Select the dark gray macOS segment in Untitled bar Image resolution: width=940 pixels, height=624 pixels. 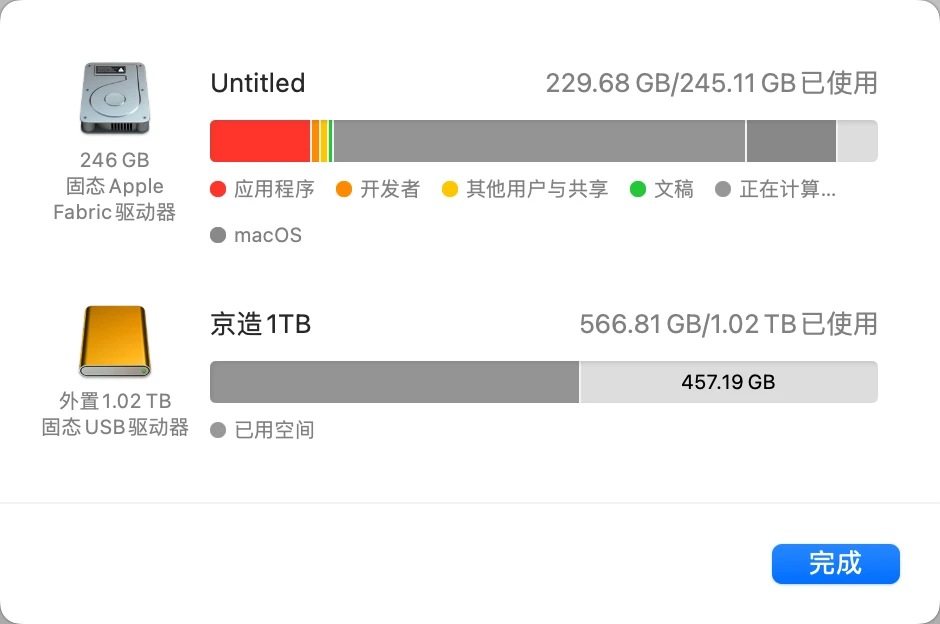[x=791, y=141]
